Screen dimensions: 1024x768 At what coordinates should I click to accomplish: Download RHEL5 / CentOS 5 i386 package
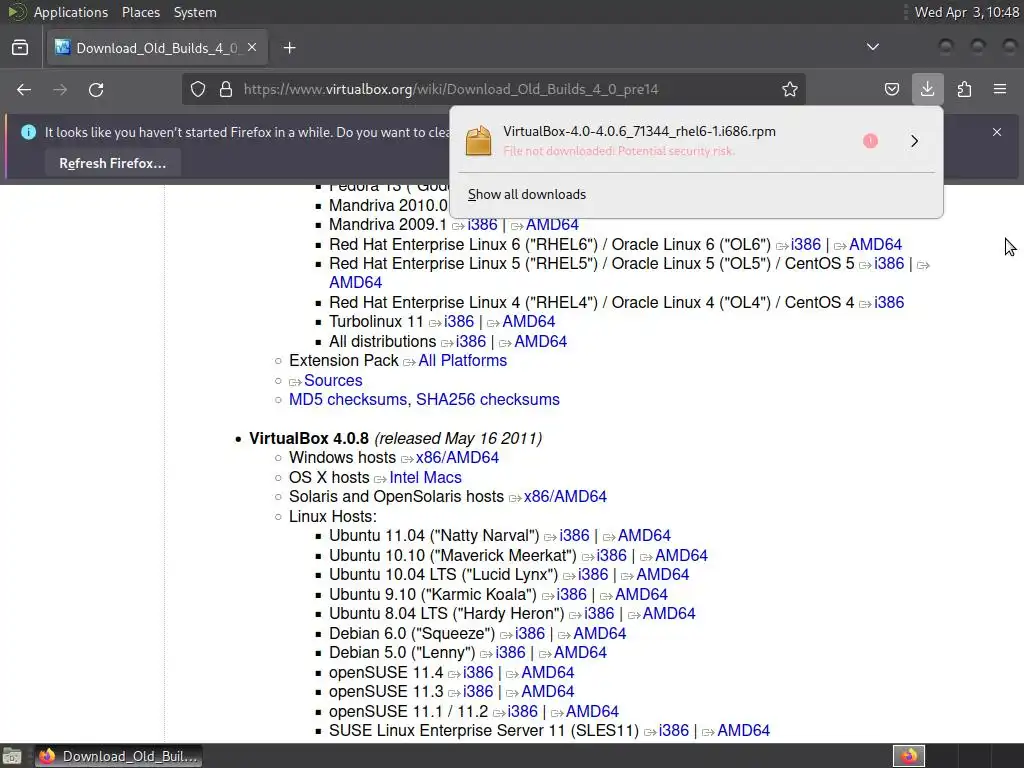point(889,263)
